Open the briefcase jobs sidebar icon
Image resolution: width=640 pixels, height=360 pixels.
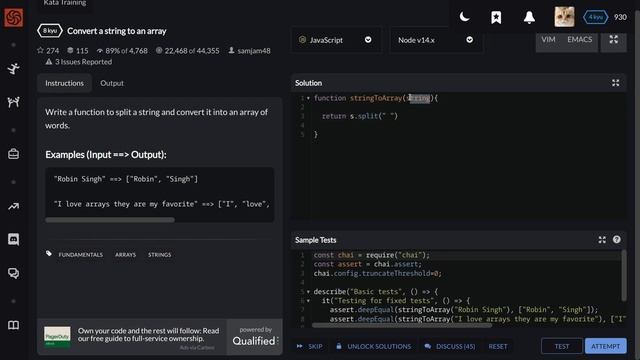click(13, 154)
